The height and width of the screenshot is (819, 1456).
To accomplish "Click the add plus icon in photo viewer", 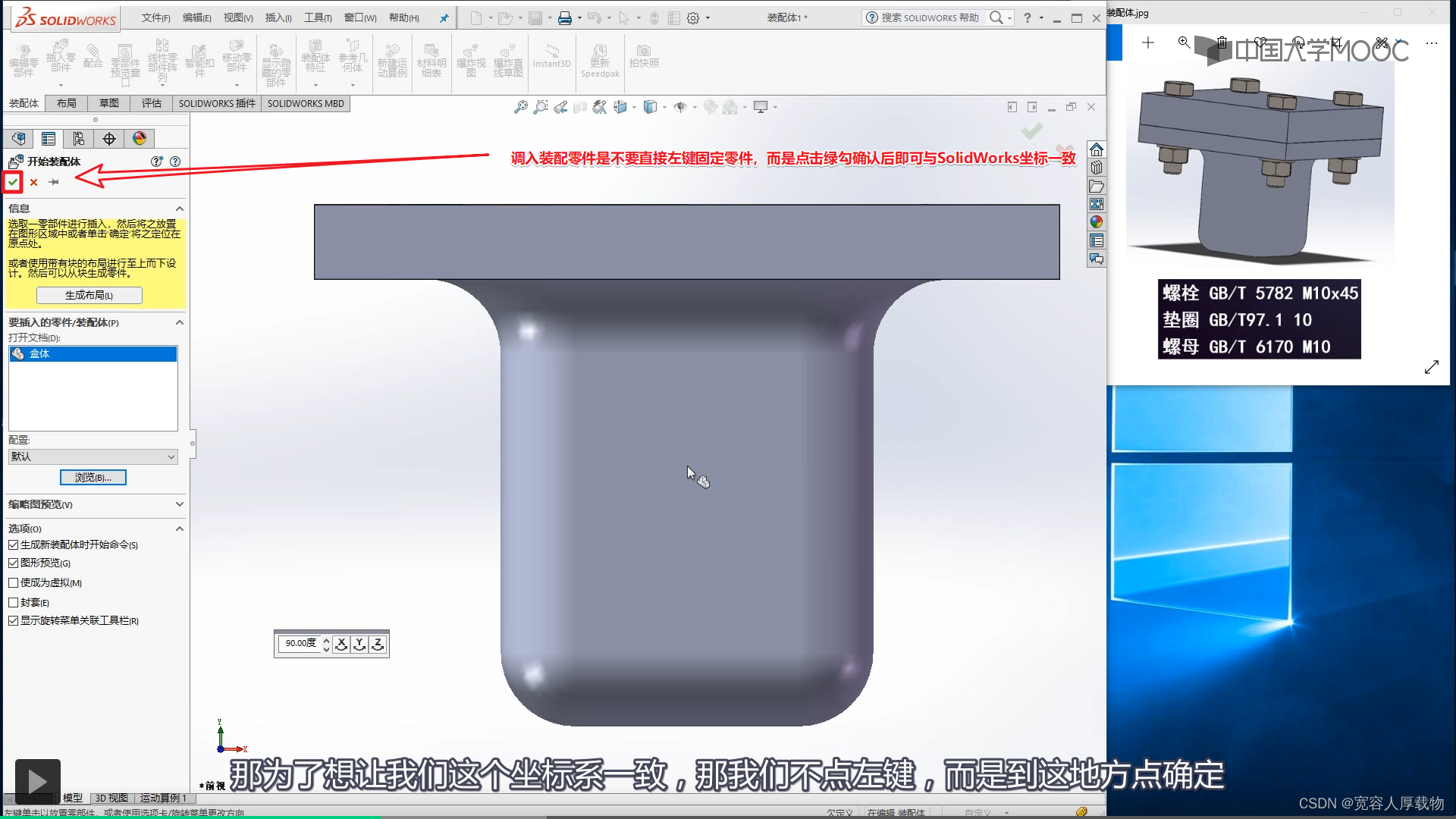I will [1148, 43].
